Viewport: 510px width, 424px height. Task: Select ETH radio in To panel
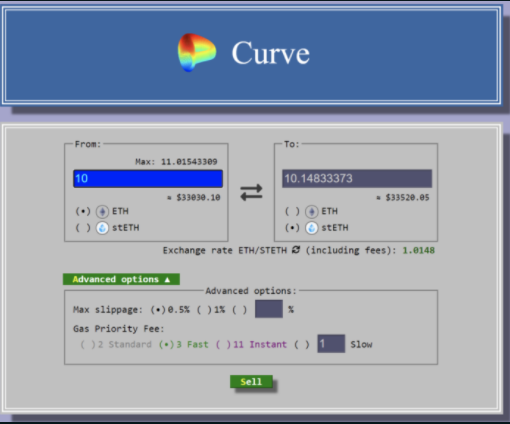pyautogui.click(x=292, y=212)
